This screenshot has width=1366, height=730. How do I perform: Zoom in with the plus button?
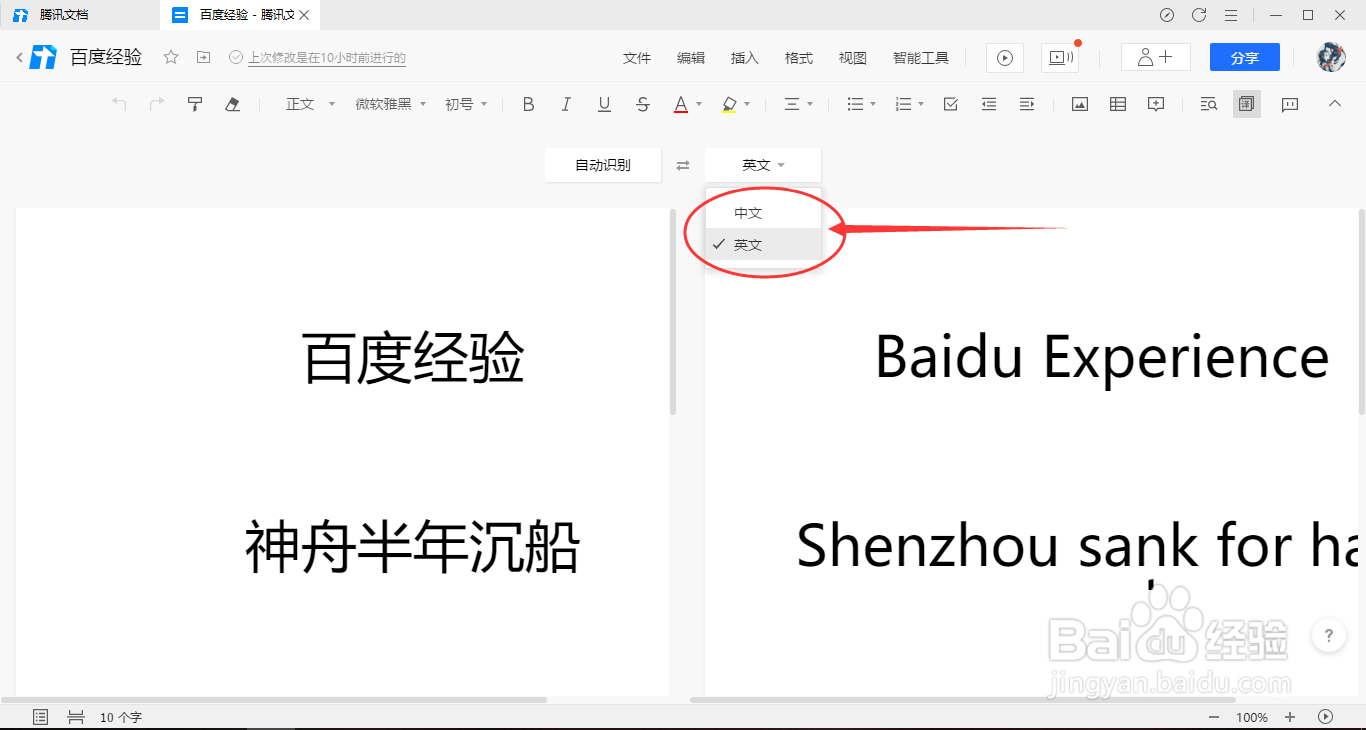pos(1290,717)
